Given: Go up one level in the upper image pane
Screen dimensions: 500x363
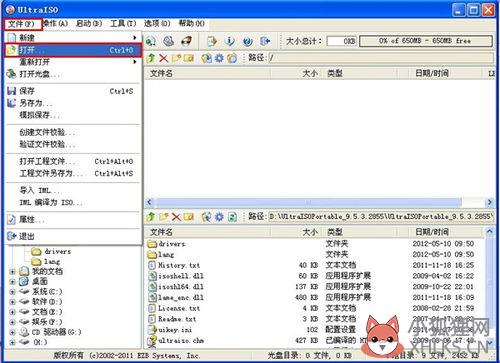Looking at the screenshot, I should 151,58.
